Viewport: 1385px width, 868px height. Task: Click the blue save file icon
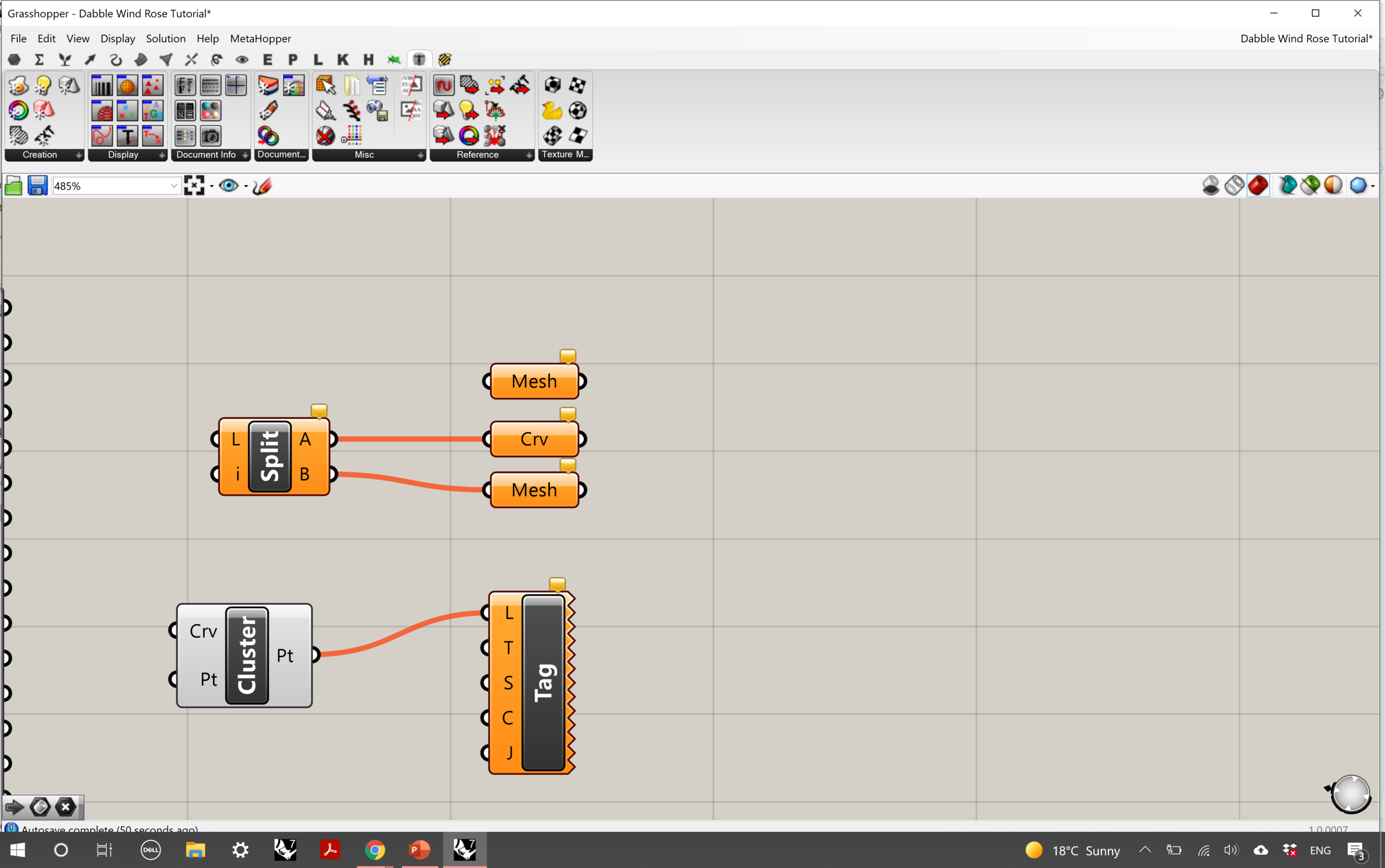click(37, 186)
